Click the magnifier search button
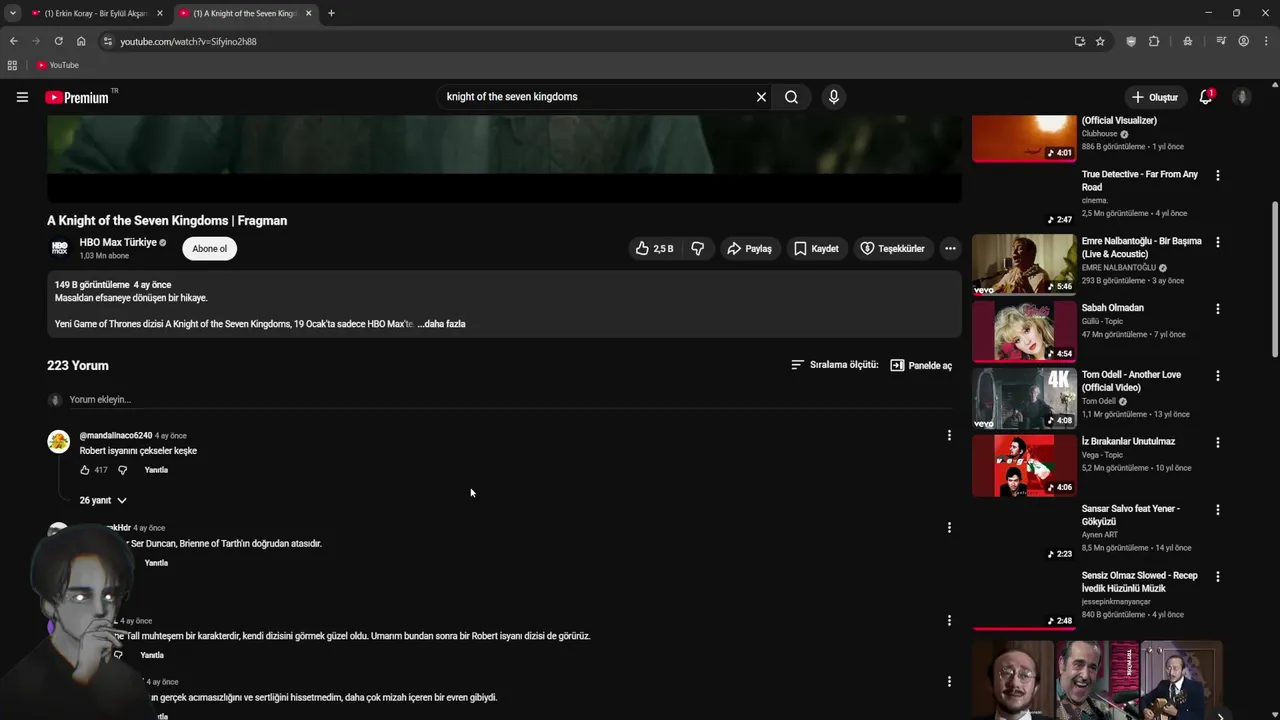 (791, 97)
